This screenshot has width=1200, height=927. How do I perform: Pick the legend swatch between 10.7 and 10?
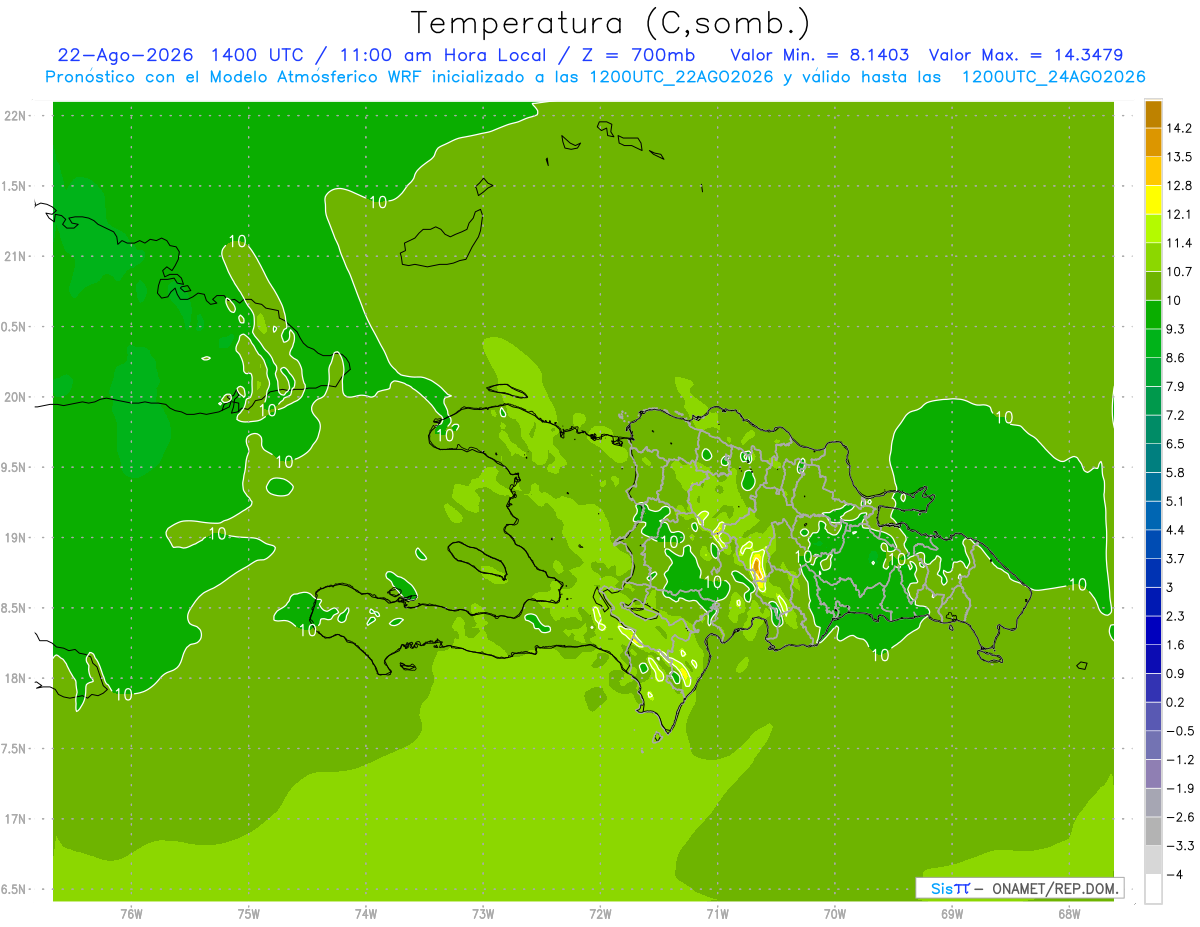click(x=1153, y=285)
